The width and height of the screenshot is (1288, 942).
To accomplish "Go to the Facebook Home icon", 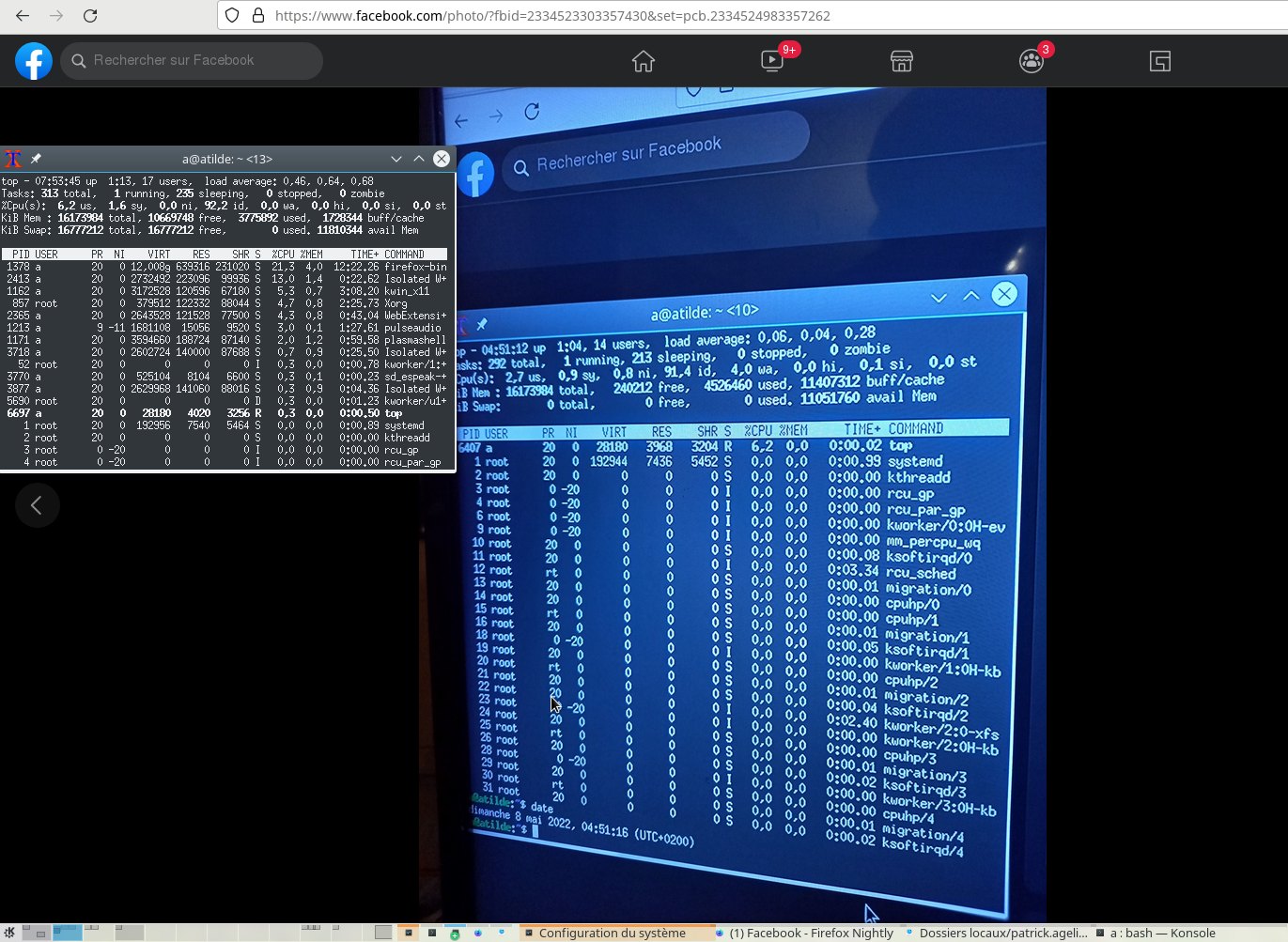I will [644, 62].
